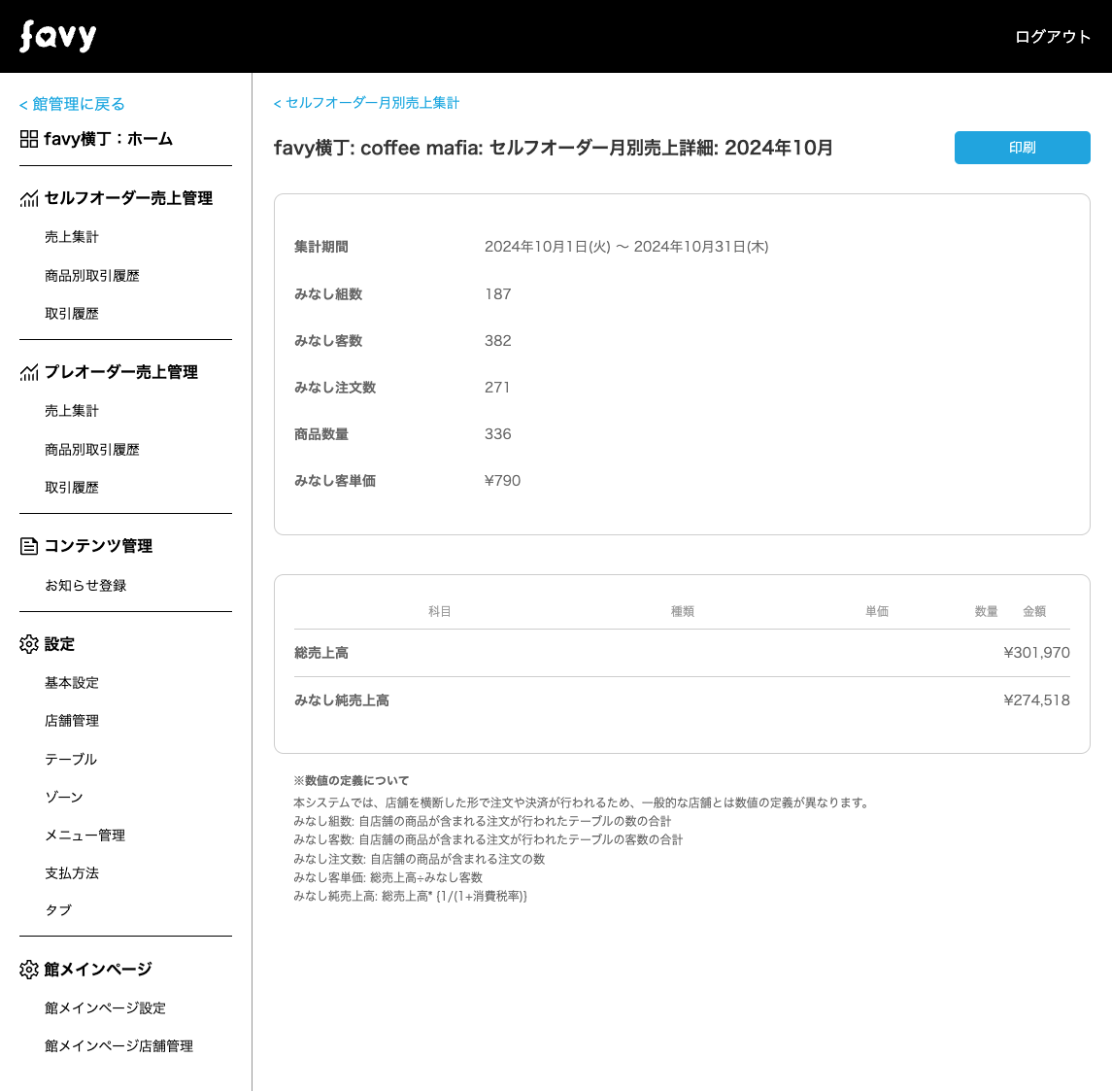Click the コンテンツ管理 document icon
The height and width of the screenshot is (1092, 1112).
pyautogui.click(x=29, y=546)
